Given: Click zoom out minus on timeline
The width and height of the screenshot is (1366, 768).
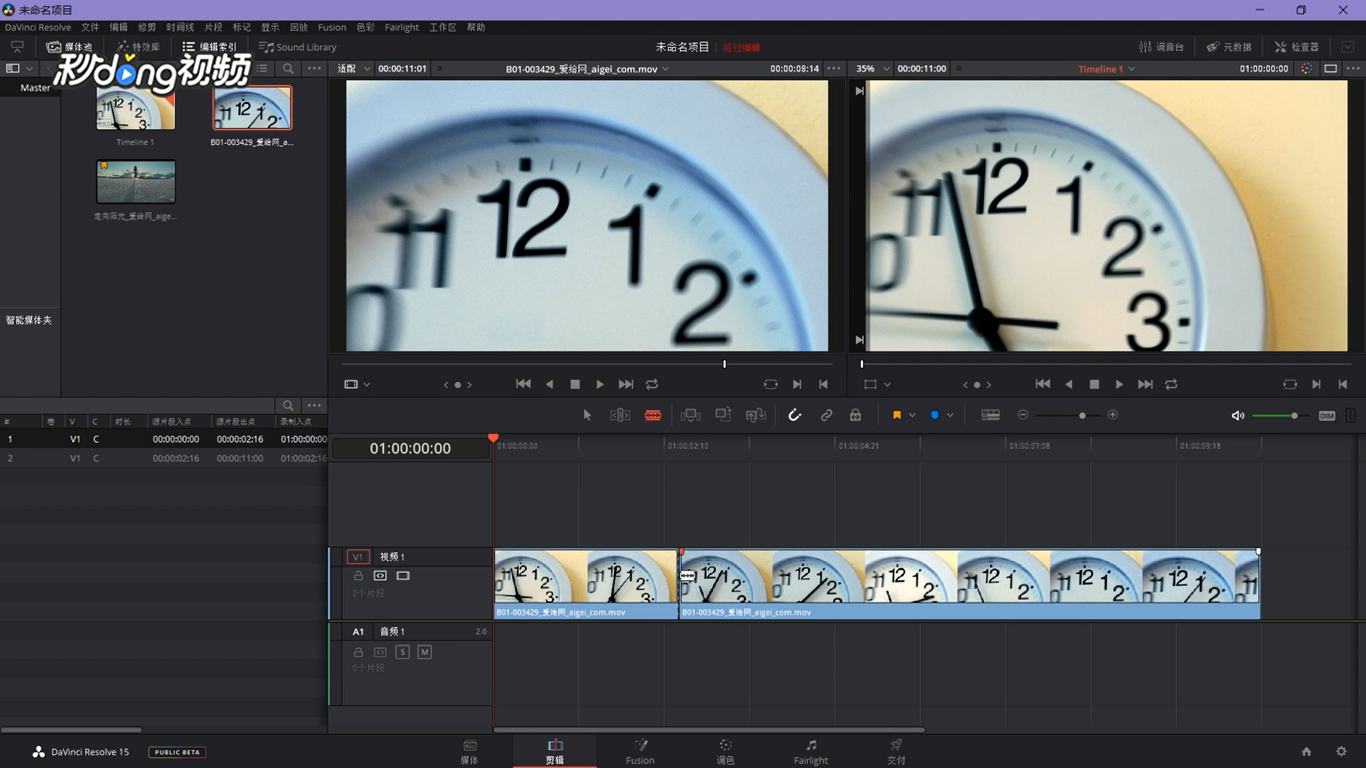Looking at the screenshot, I should point(1023,415).
